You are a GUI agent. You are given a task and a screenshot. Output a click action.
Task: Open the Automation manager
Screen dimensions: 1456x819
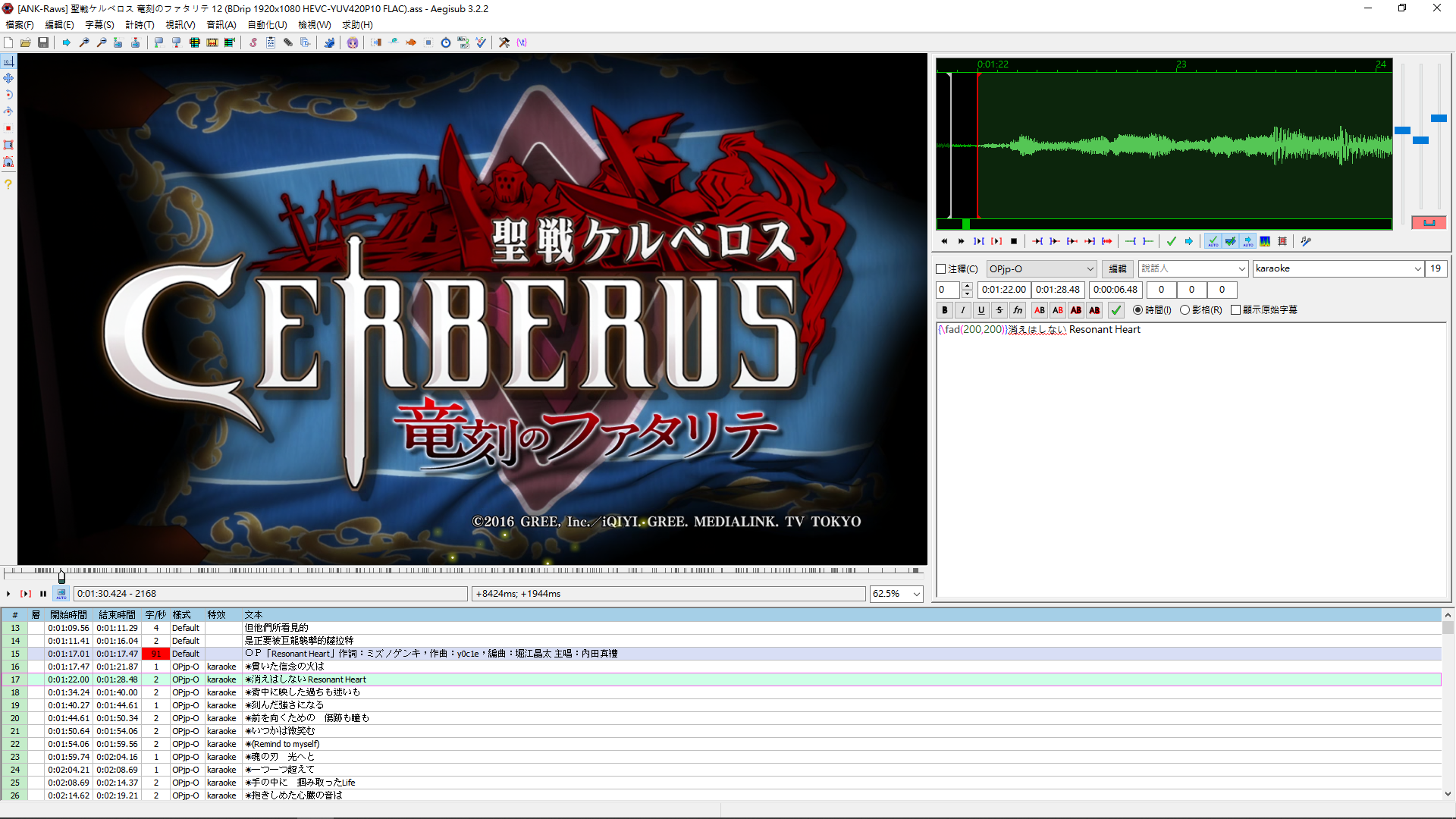point(329,42)
